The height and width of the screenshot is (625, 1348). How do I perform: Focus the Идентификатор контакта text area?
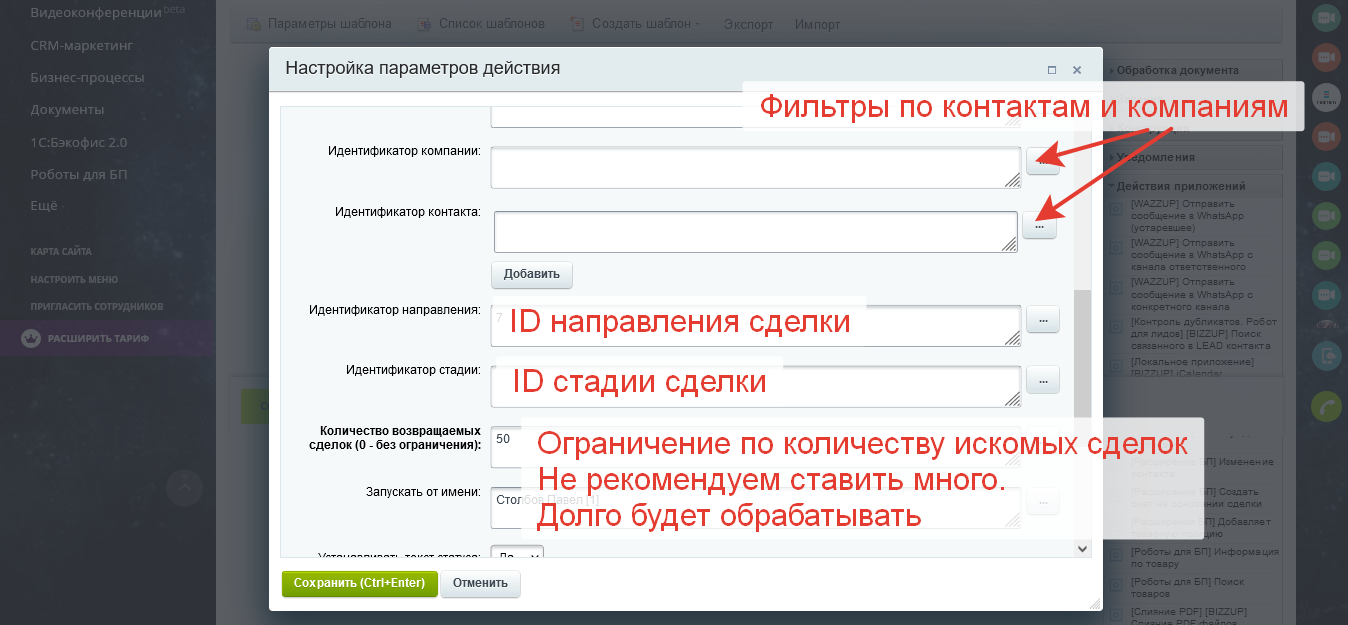[x=756, y=232]
